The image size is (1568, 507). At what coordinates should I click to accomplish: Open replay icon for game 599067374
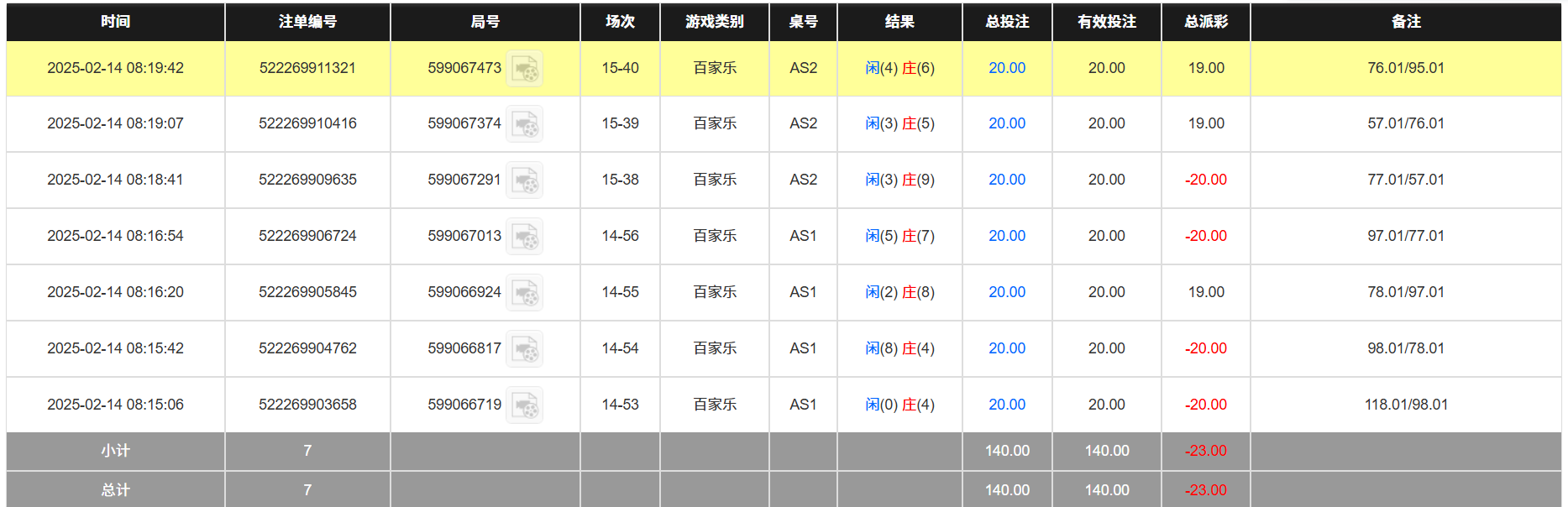tap(525, 123)
